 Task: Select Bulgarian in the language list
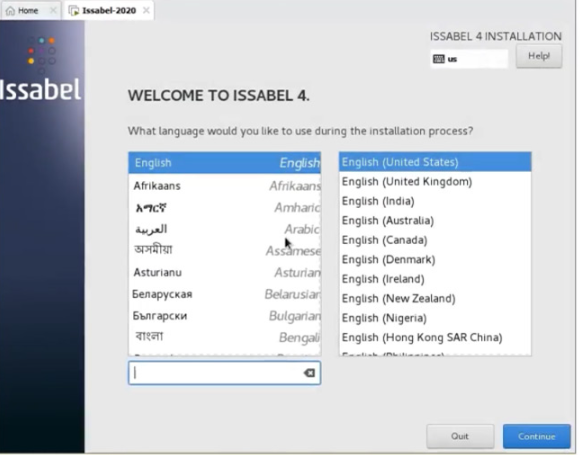pos(225,316)
